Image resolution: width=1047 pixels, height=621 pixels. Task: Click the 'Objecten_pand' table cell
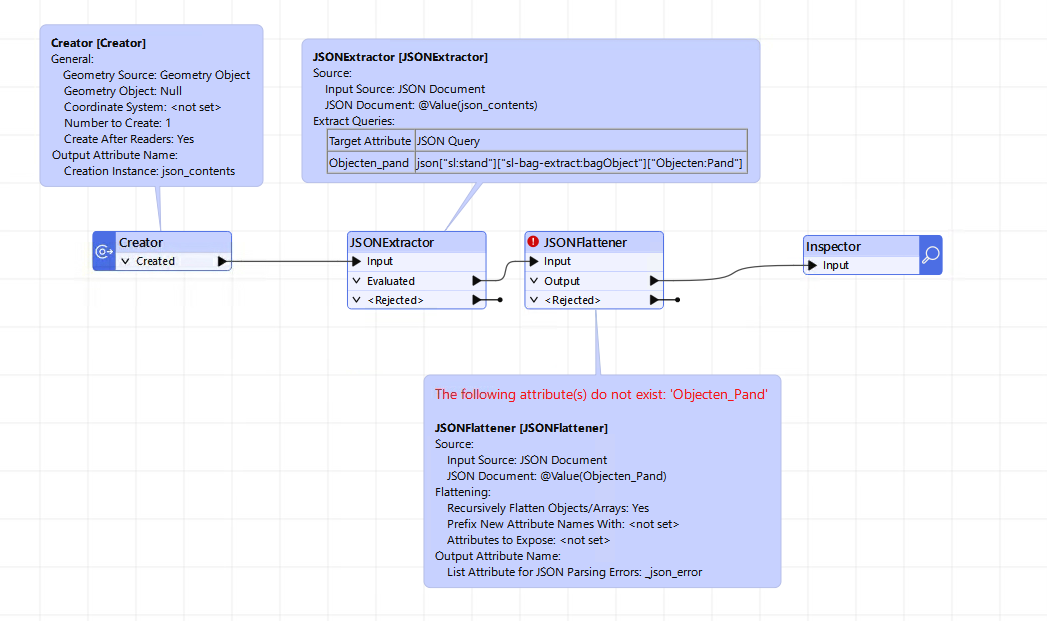[370, 163]
